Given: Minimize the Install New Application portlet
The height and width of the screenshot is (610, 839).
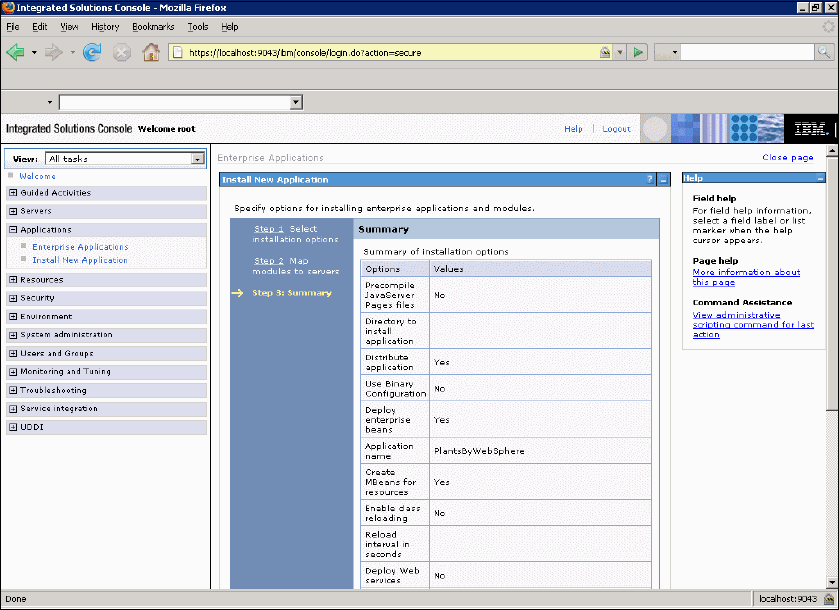Looking at the screenshot, I should [663, 180].
